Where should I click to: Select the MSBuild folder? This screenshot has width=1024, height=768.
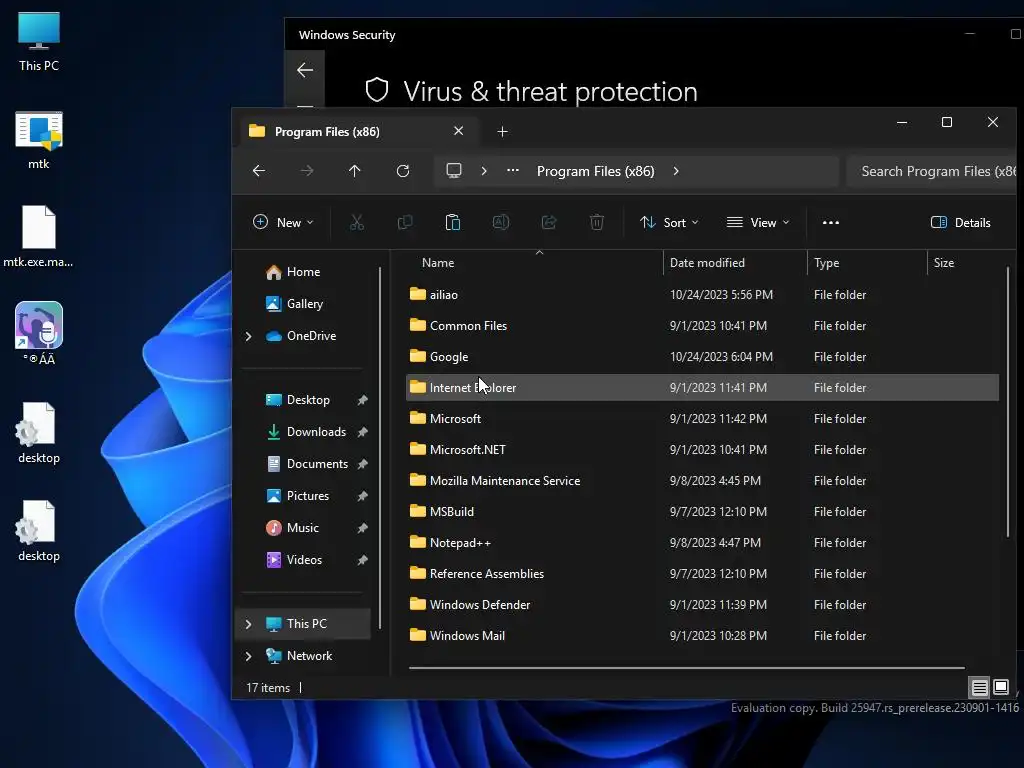pyautogui.click(x=702, y=511)
